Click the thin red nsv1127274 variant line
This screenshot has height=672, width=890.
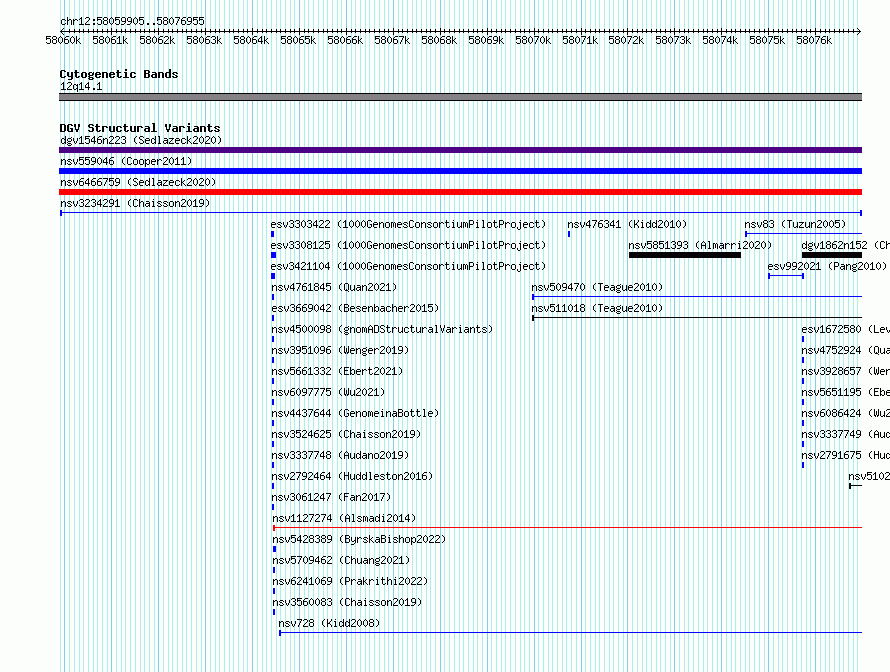point(568,528)
